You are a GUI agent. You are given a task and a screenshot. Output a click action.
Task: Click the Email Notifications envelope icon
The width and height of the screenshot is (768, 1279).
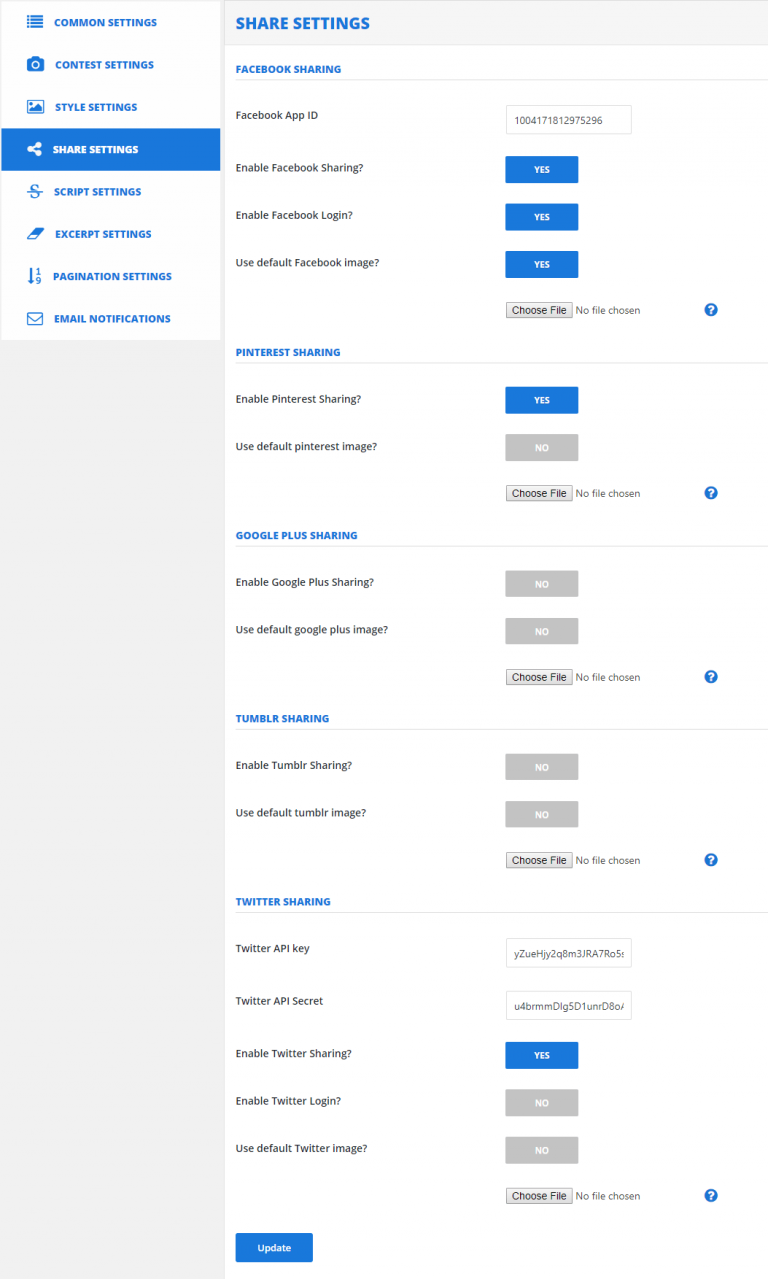35,318
